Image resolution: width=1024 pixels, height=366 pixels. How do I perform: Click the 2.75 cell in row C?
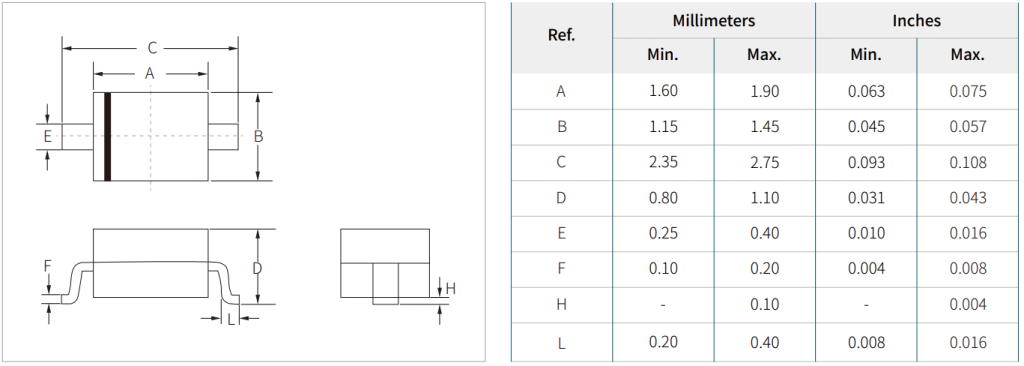coord(764,162)
